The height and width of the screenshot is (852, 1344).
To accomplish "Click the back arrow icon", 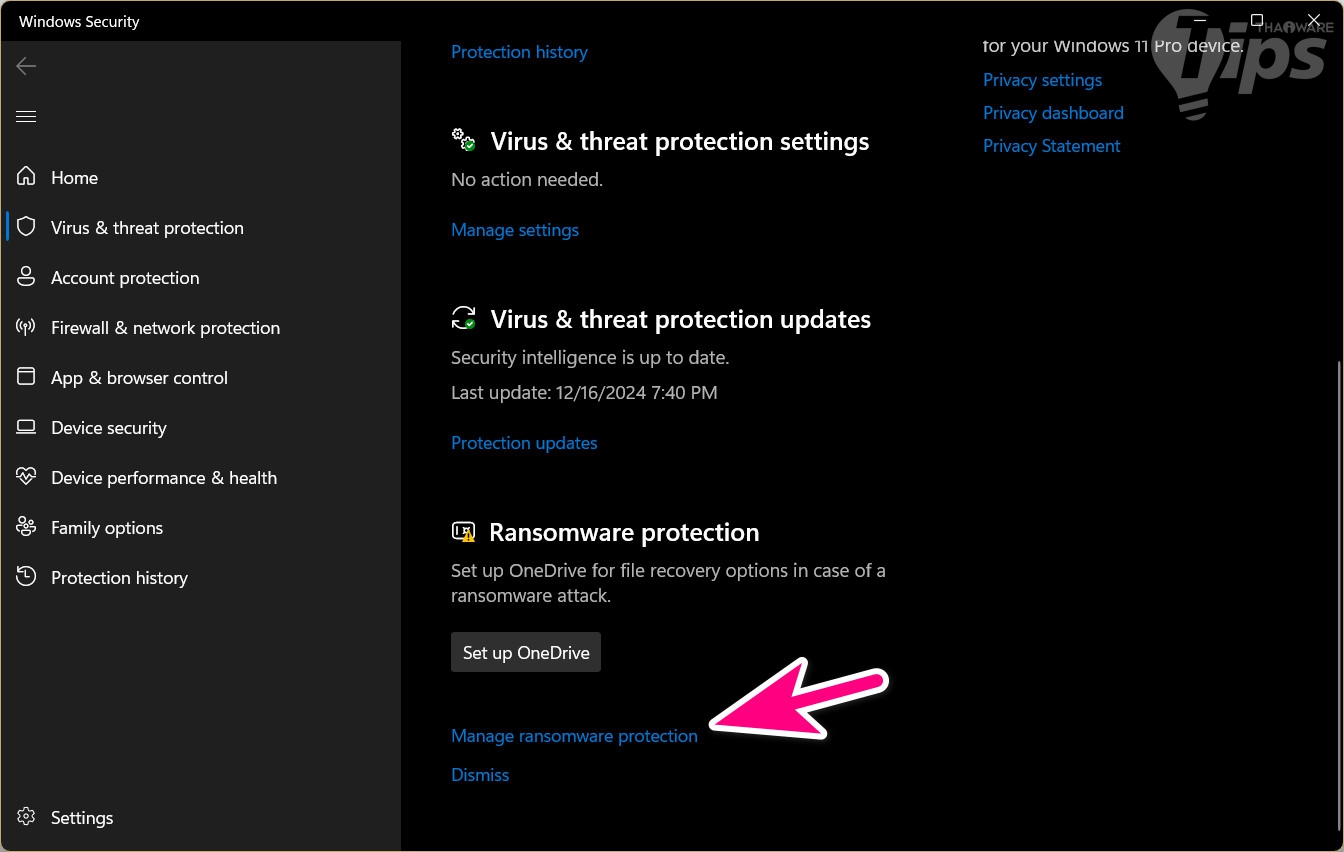I will pyautogui.click(x=26, y=66).
